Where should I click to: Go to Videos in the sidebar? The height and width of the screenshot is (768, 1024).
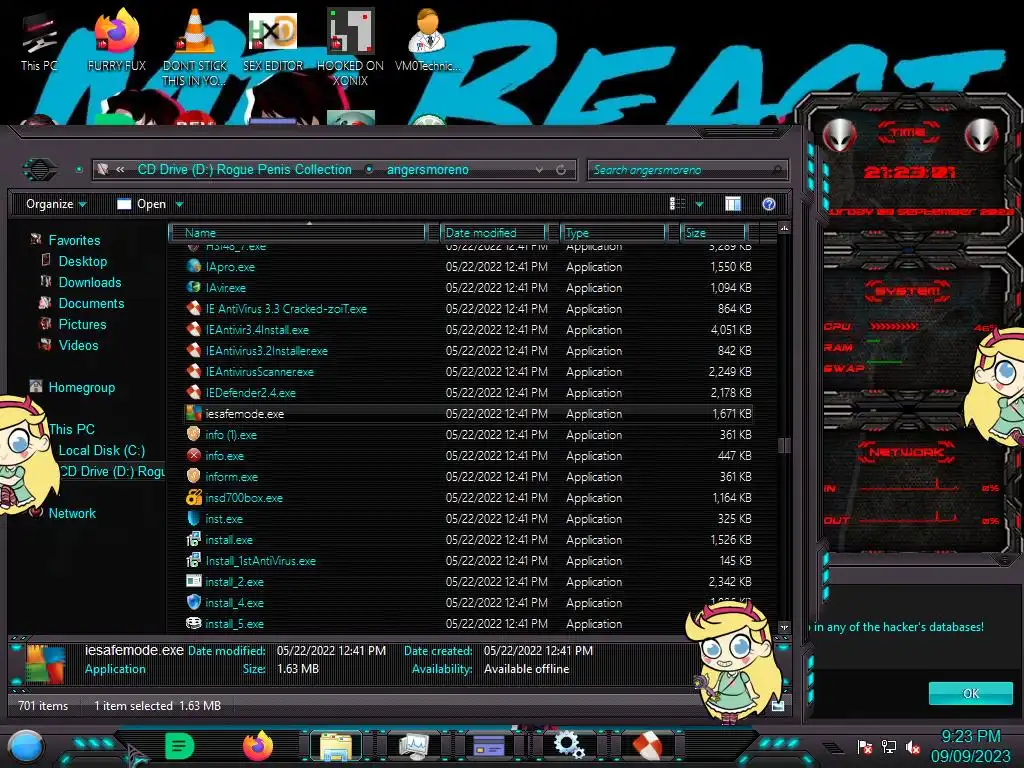coord(78,345)
